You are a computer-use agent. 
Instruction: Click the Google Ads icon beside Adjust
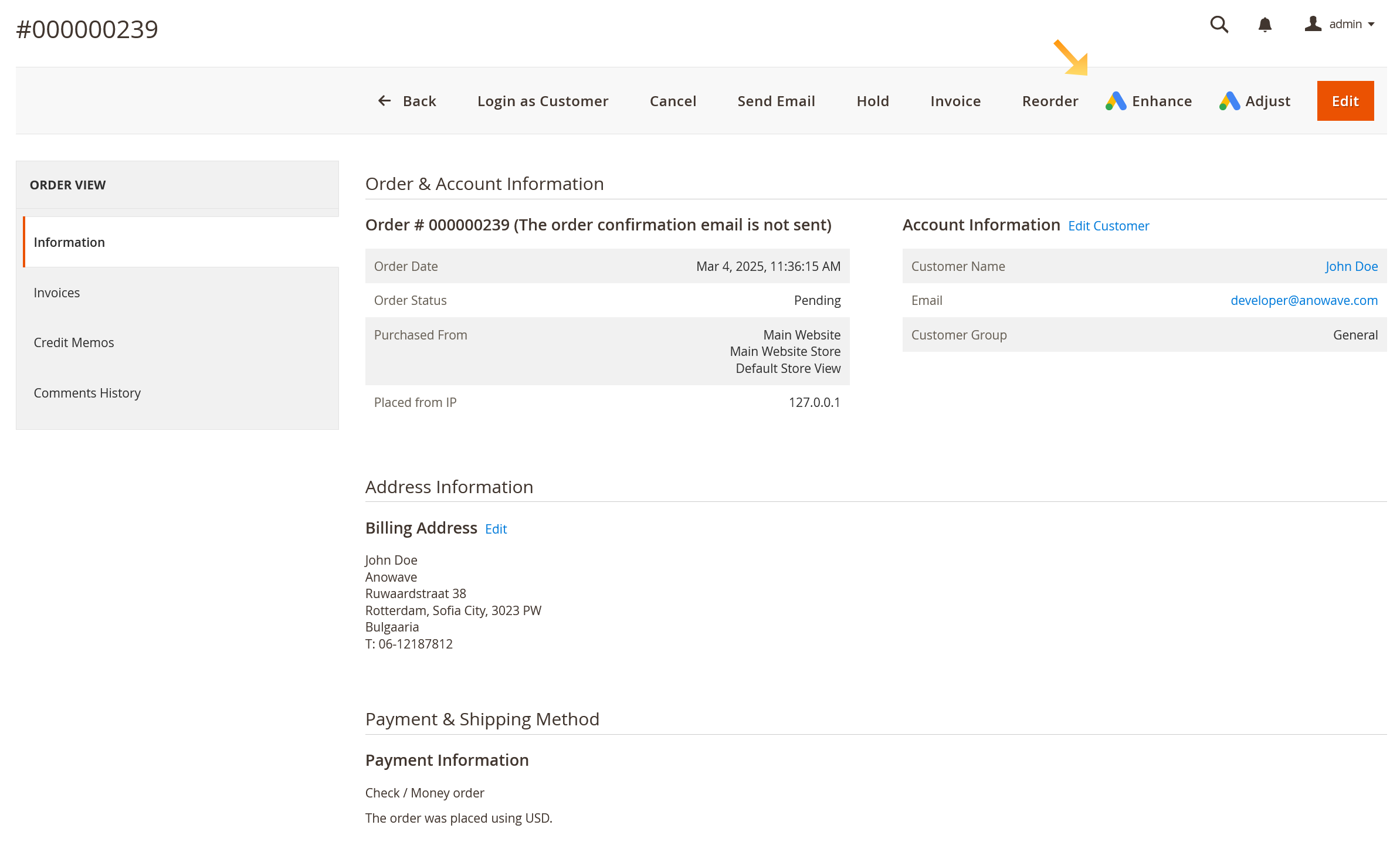coord(1229,101)
